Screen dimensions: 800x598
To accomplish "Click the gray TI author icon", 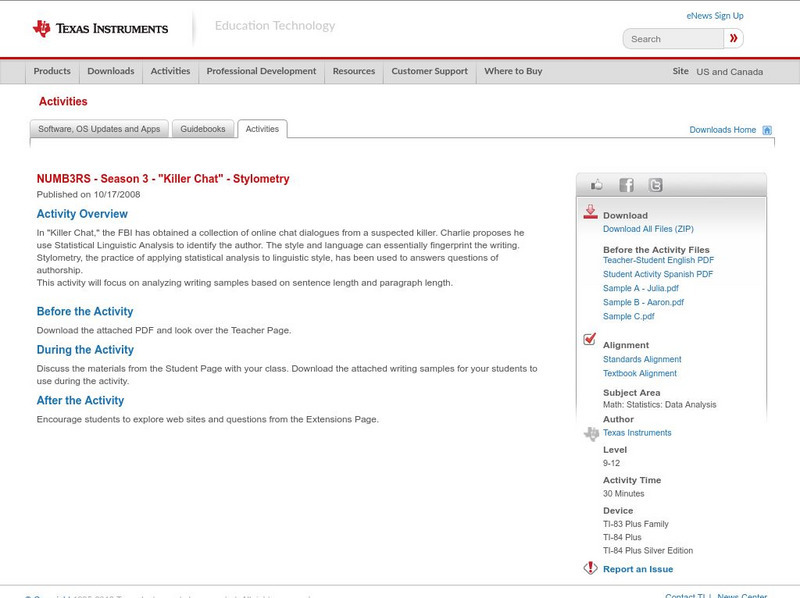I will [591, 434].
